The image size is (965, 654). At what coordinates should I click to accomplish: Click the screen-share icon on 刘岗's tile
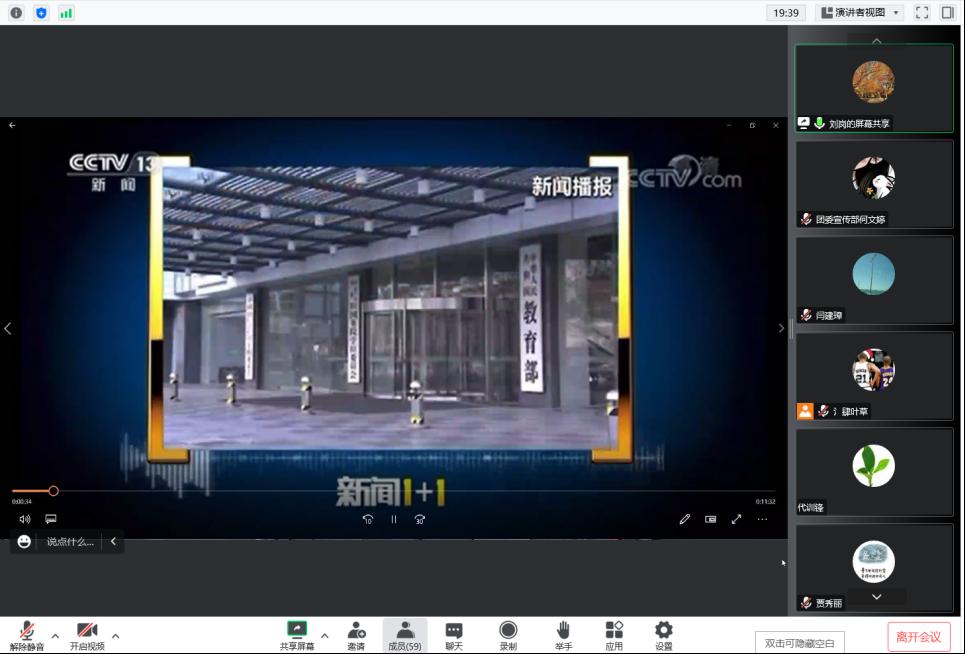803,123
